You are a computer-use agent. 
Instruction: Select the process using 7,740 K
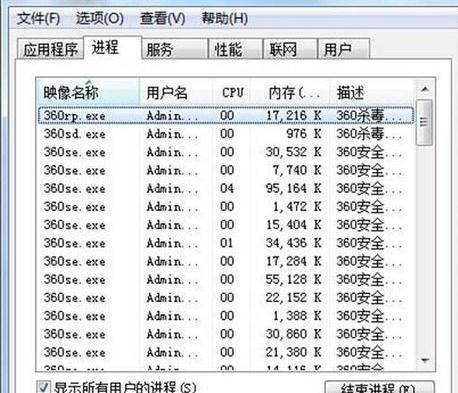(x=226, y=170)
